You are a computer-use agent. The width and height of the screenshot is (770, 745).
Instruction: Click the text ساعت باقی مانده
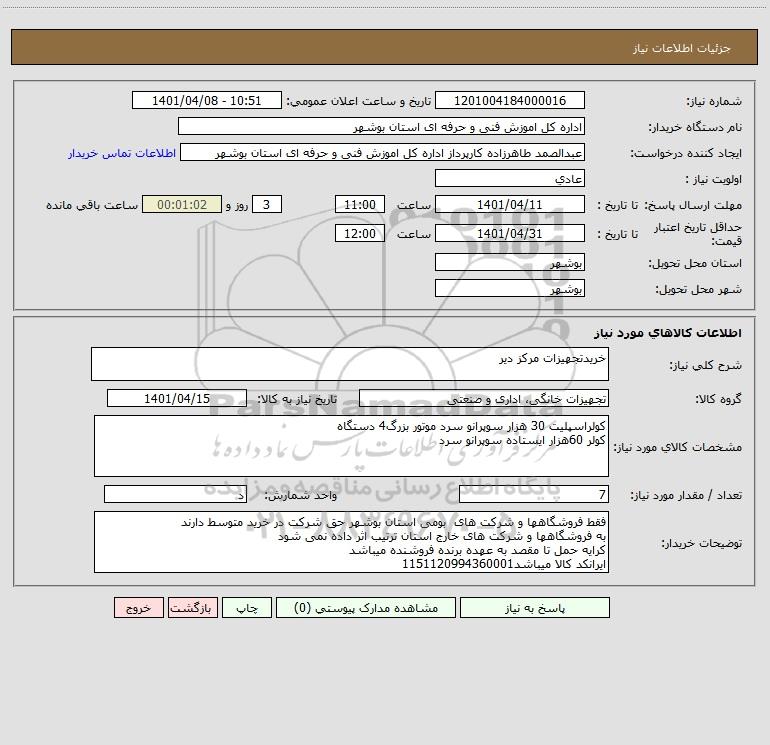(x=92, y=205)
